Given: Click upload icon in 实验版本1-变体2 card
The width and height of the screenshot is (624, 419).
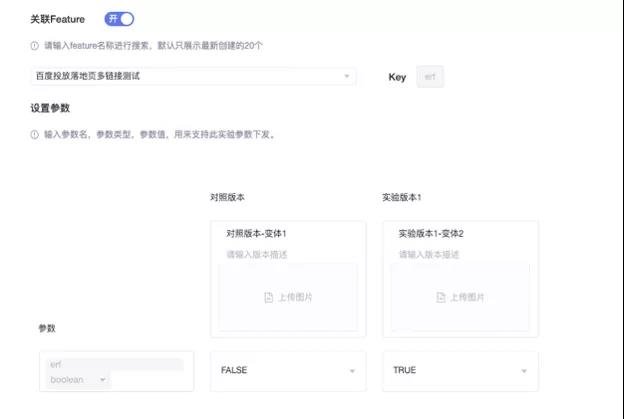Looking at the screenshot, I should [441, 297].
